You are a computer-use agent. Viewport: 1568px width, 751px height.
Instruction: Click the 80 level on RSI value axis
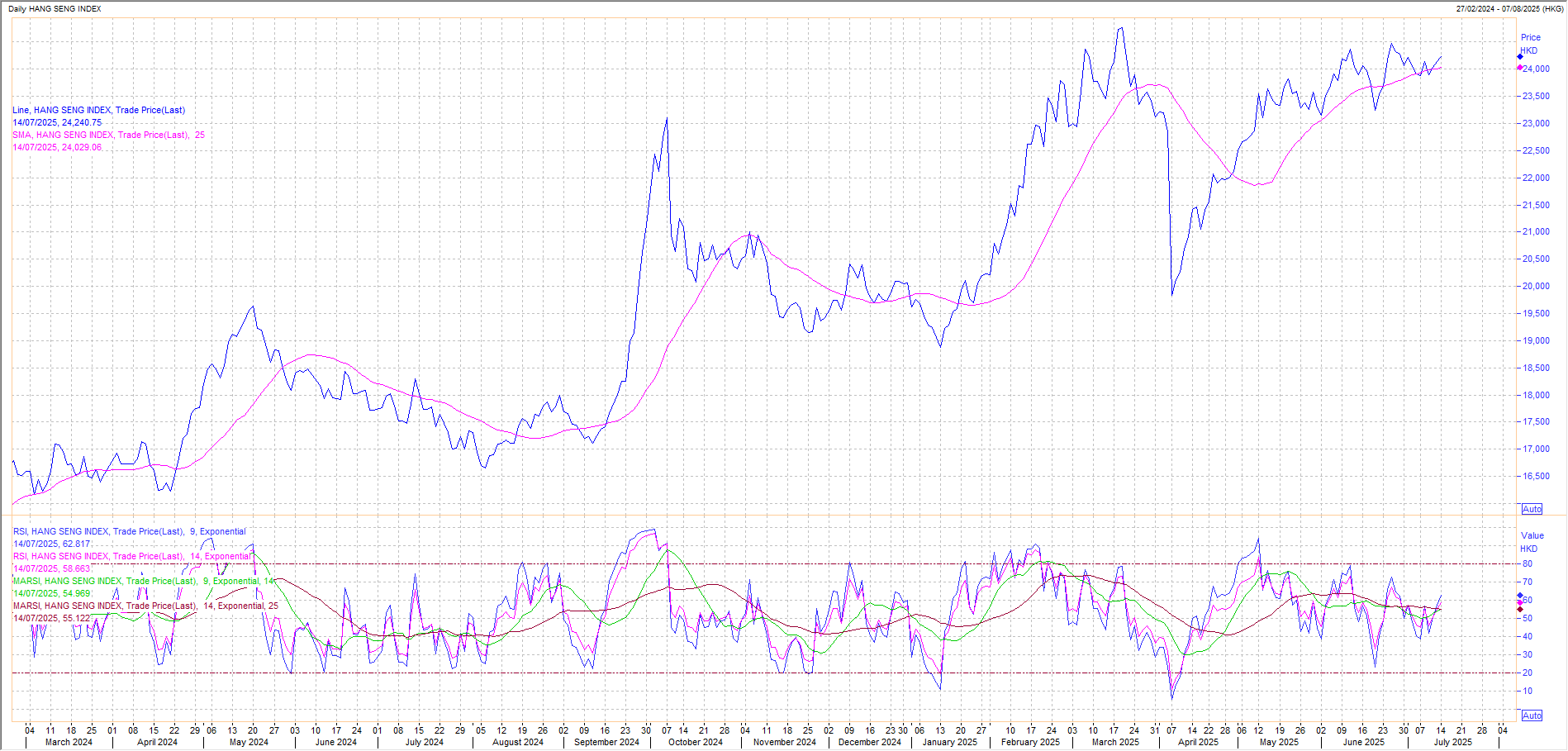click(x=1528, y=563)
